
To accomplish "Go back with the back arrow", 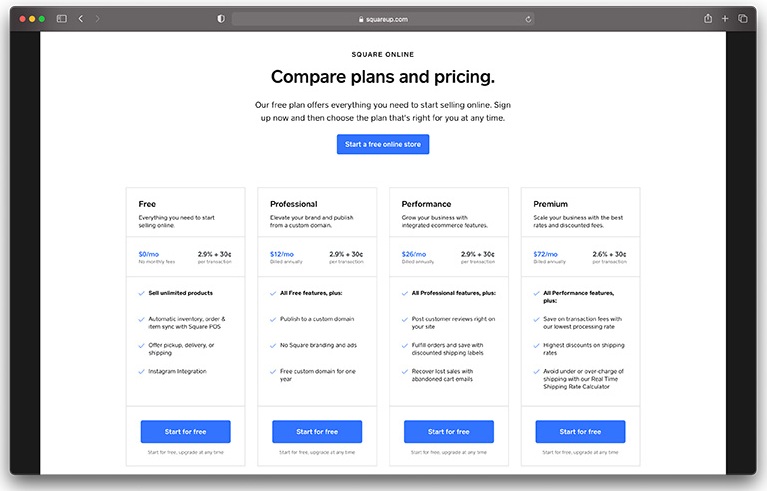I will coord(81,19).
